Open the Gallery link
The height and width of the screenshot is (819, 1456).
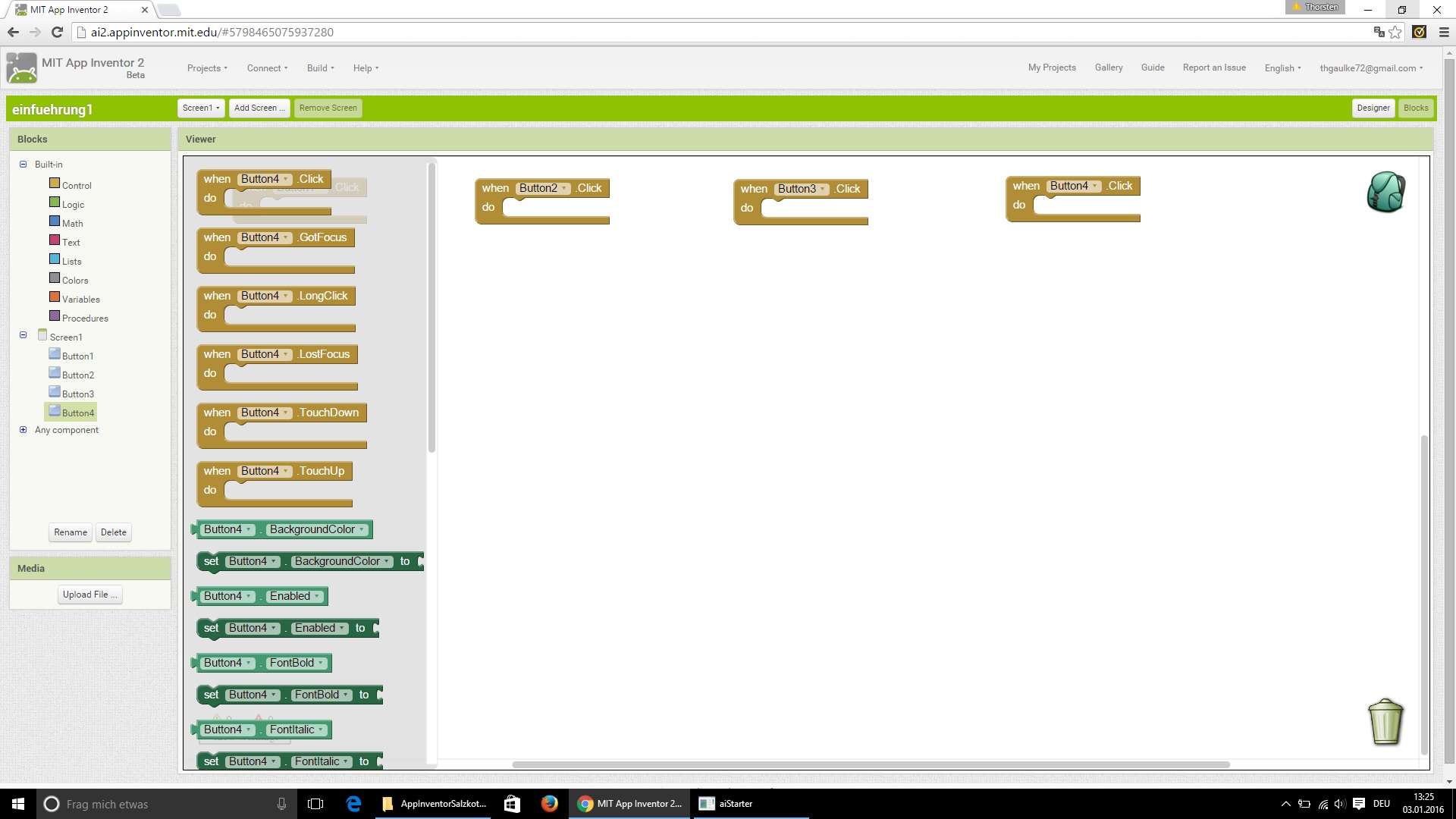pos(1109,67)
